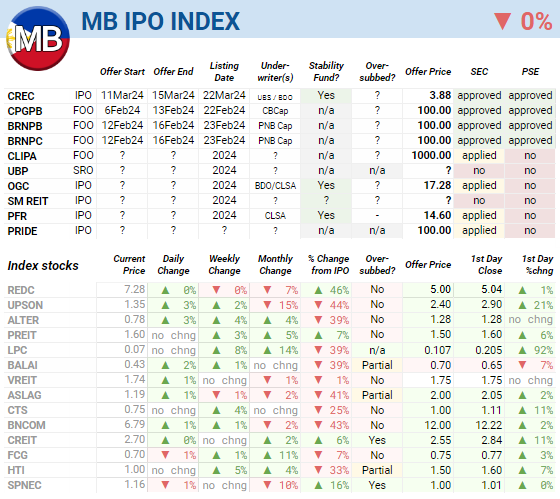Click PFR offer price 14.60
The image size is (560, 499).
tap(438, 215)
